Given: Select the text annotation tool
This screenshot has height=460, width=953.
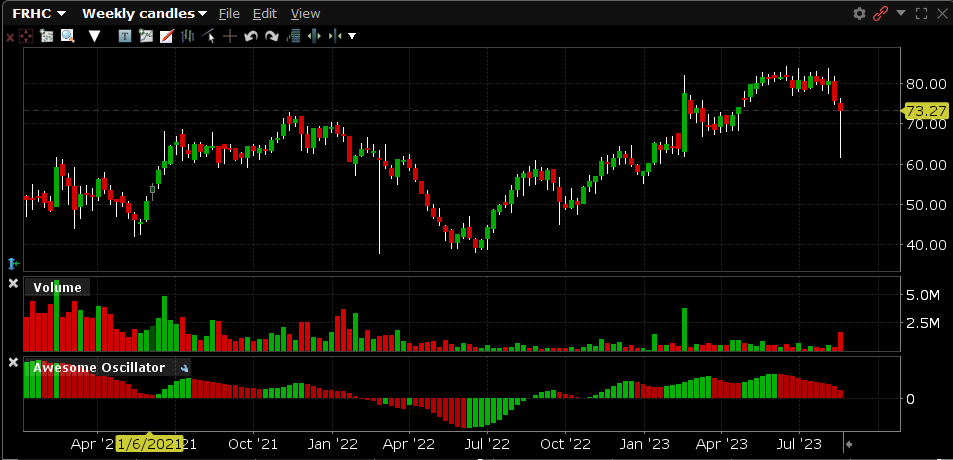Looking at the screenshot, I should (125, 36).
